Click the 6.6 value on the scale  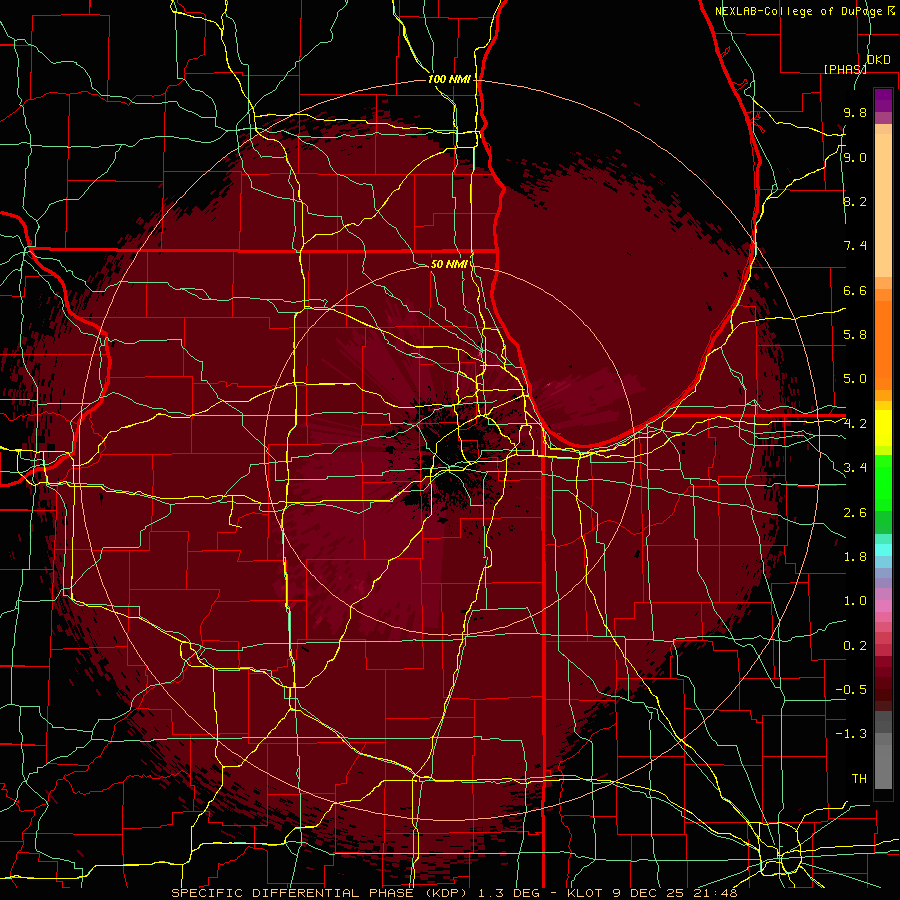[855, 290]
